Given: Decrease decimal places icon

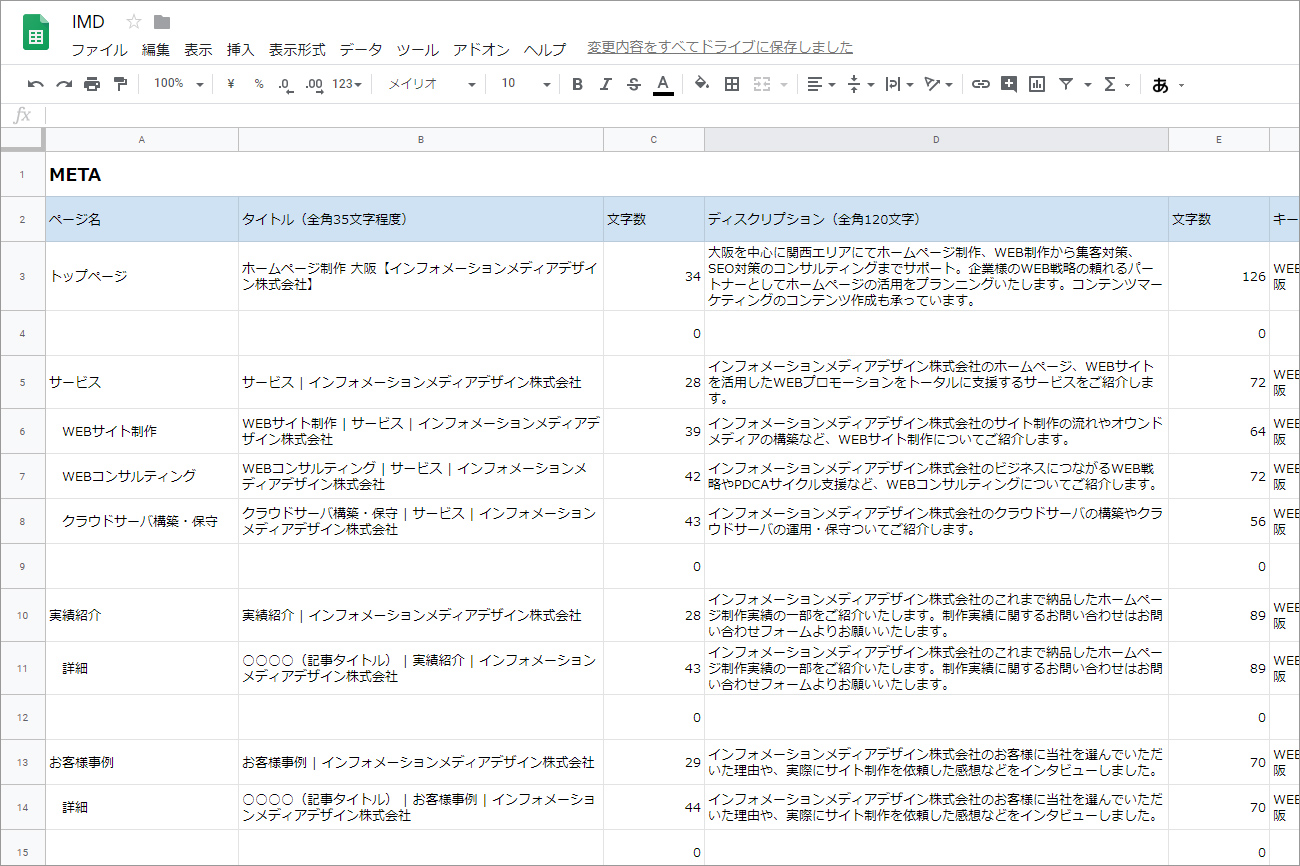Looking at the screenshot, I should click(x=286, y=85).
